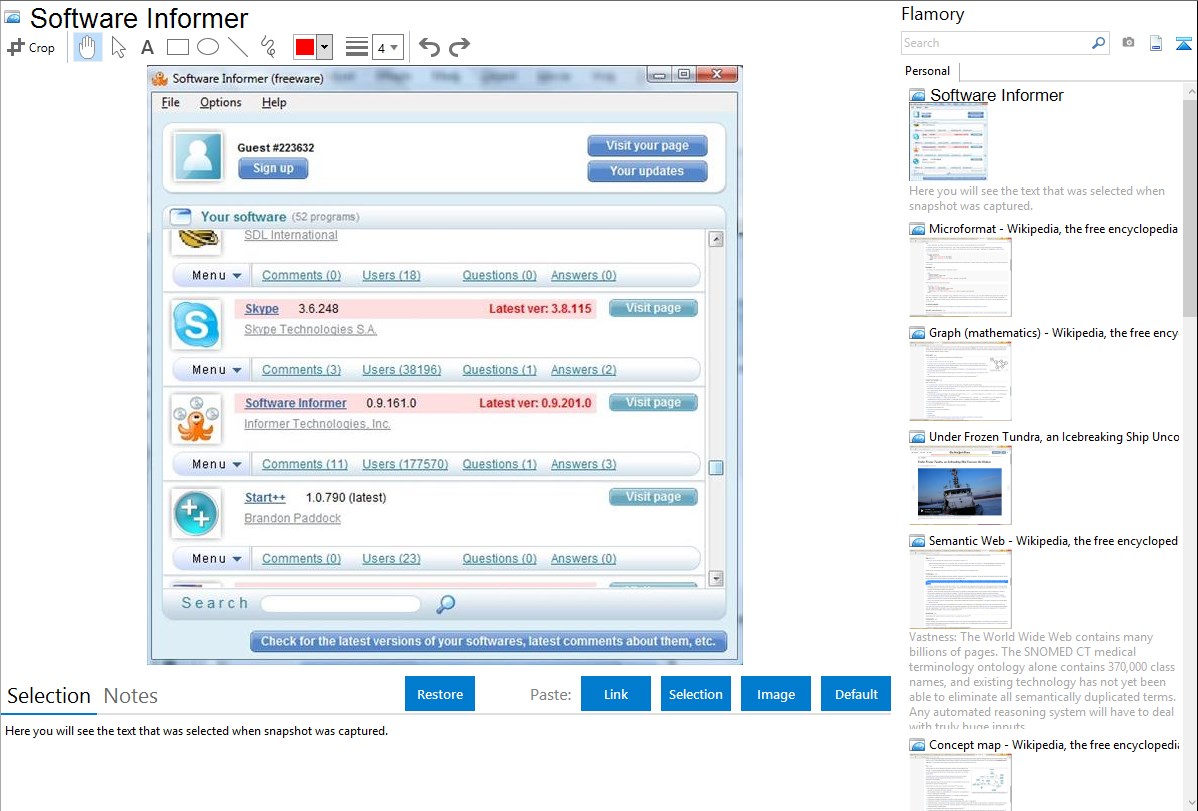Screen dimensions: 1198x811
Task: Open Concept map - Wikipedia snapshot title
Action: coord(1054,745)
